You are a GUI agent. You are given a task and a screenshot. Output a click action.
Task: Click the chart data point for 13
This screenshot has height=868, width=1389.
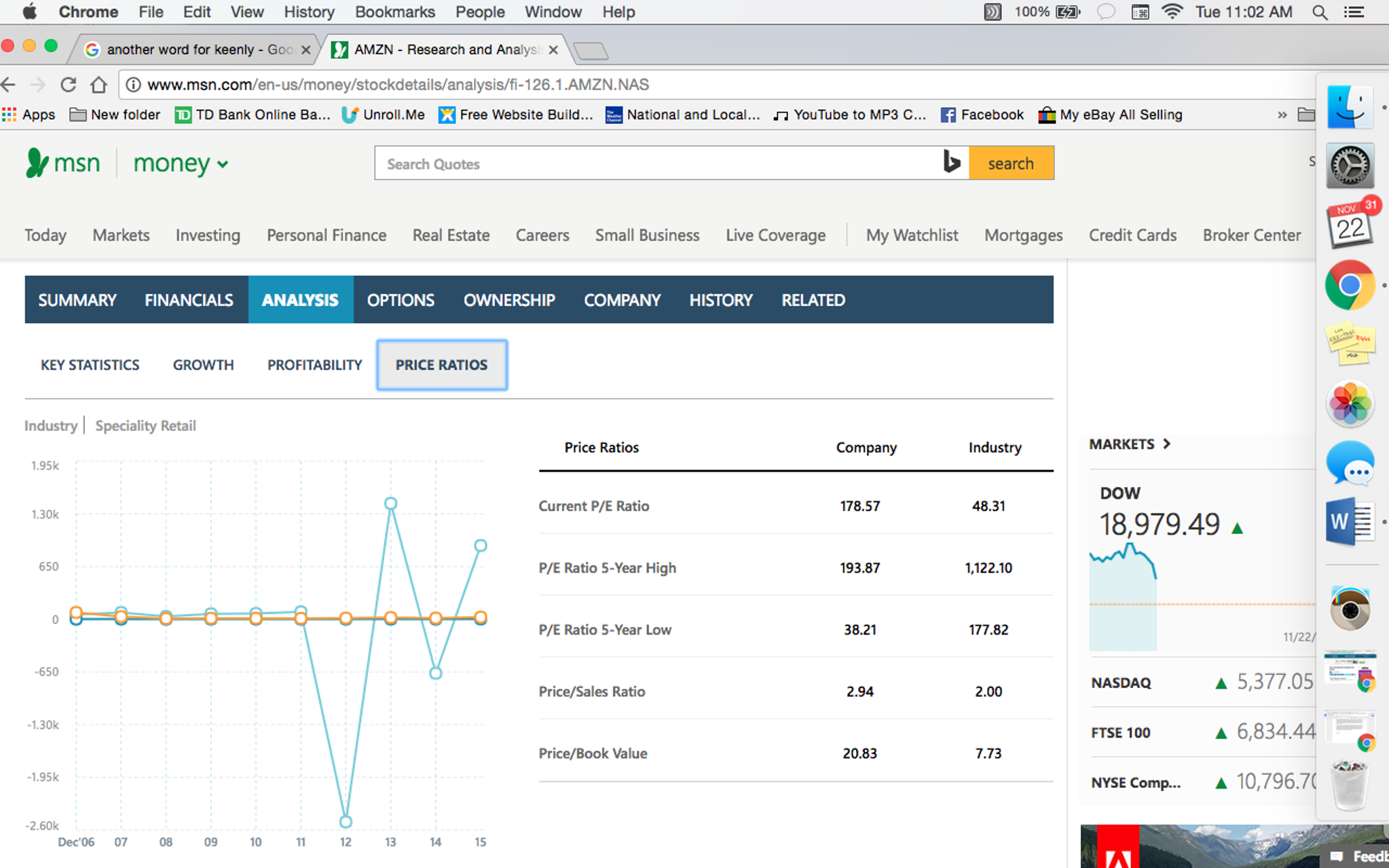390,504
